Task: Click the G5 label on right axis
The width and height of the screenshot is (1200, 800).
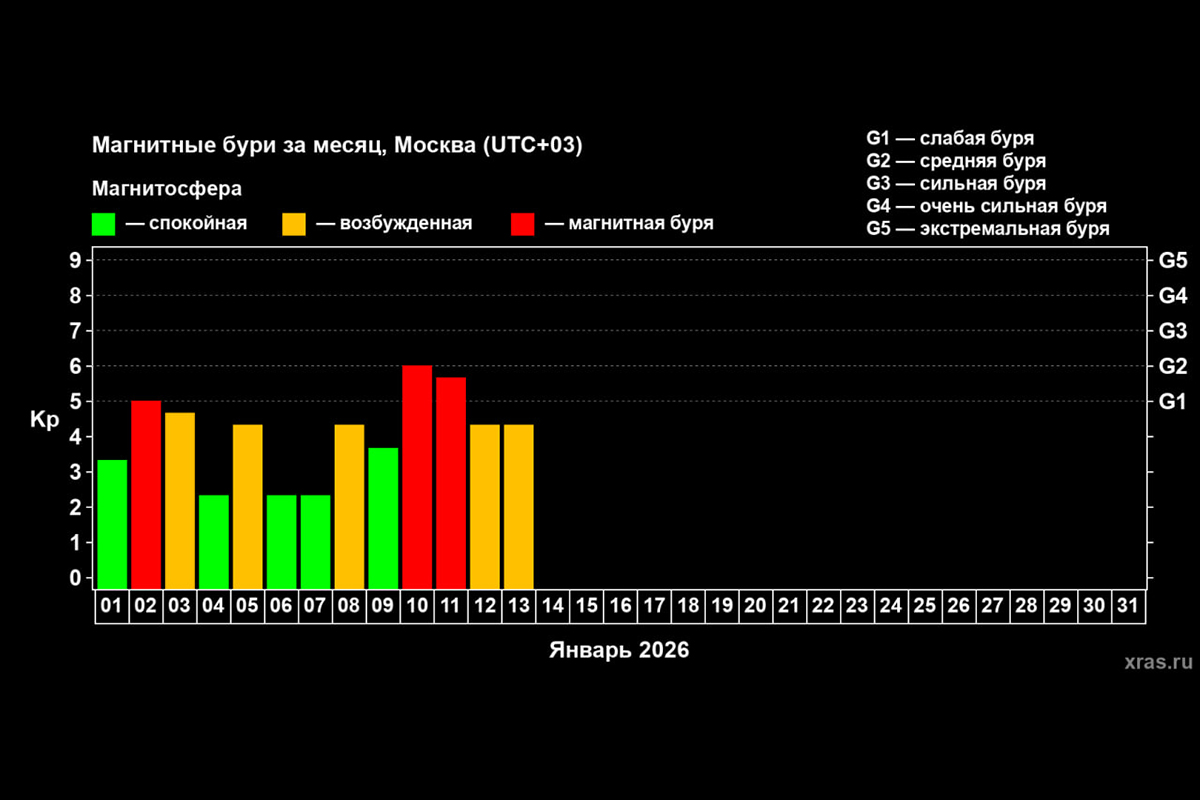Action: (1172, 261)
